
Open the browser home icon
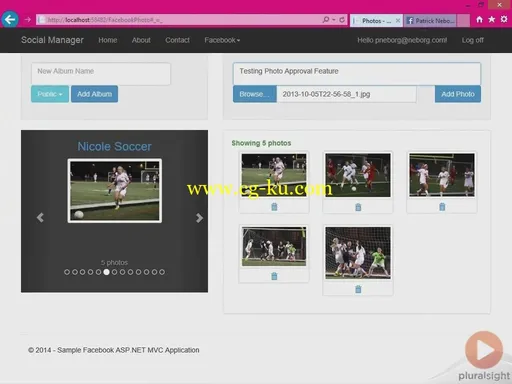coord(479,20)
